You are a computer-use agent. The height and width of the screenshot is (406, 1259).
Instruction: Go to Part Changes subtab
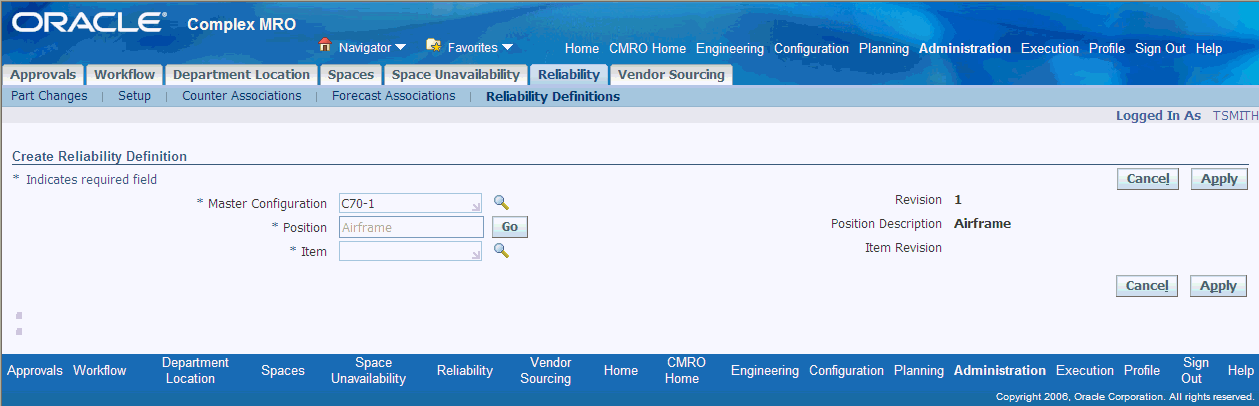[x=49, y=96]
